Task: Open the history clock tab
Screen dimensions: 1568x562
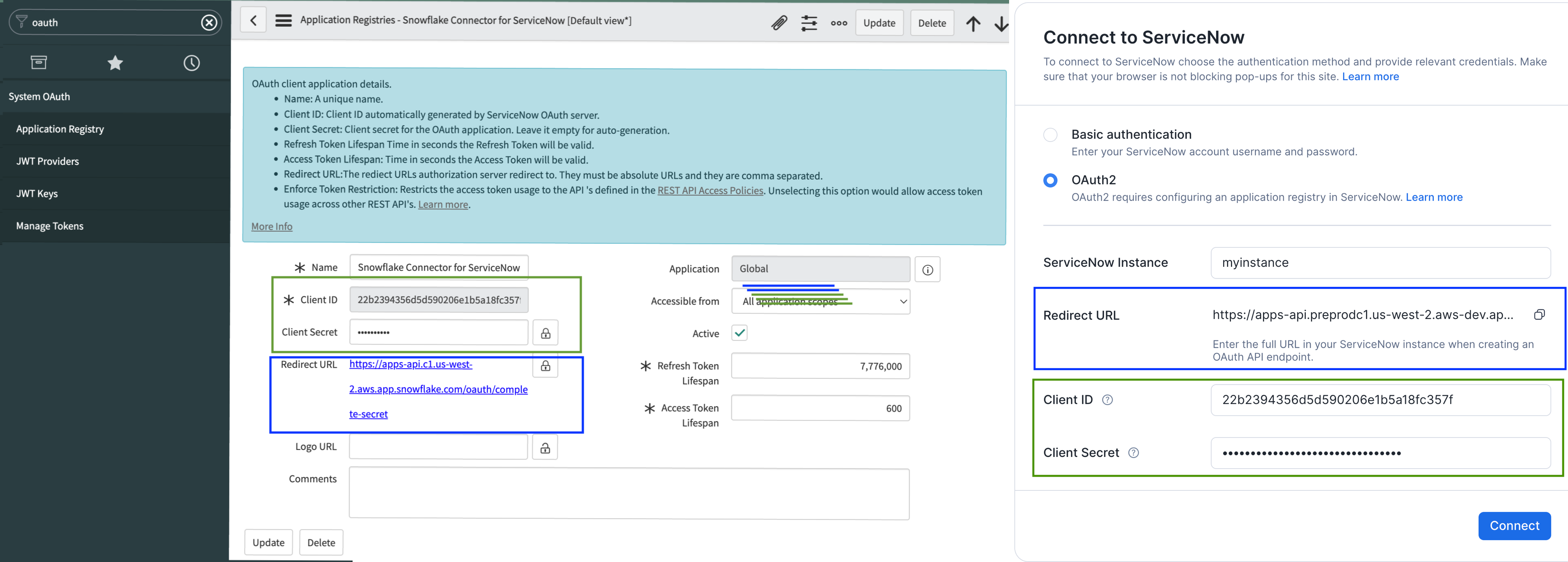Action: pyautogui.click(x=192, y=63)
